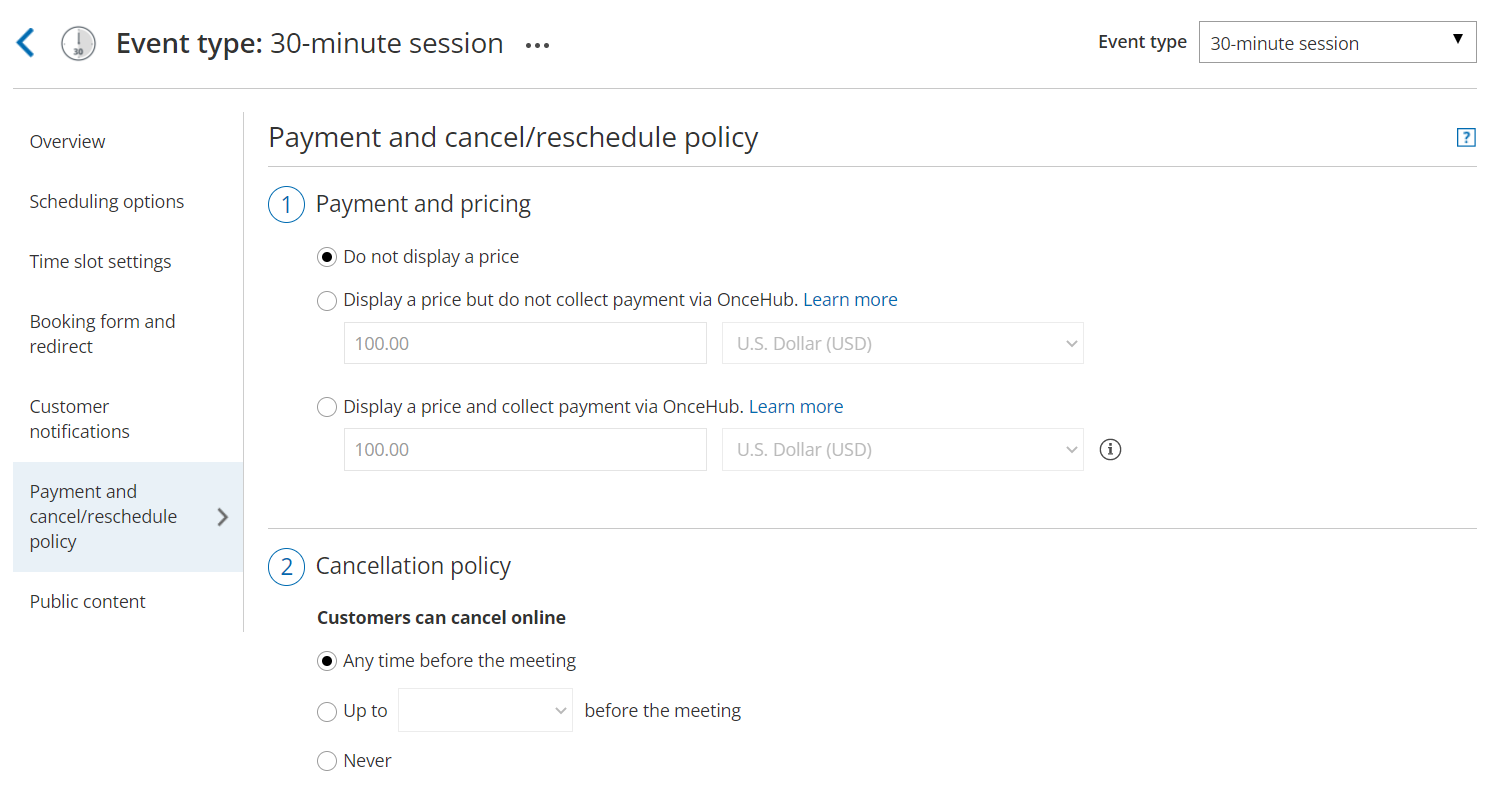Image resolution: width=1491 pixels, height=797 pixels.
Task: Open the ellipsis options menu beside event title
Action: (537, 44)
